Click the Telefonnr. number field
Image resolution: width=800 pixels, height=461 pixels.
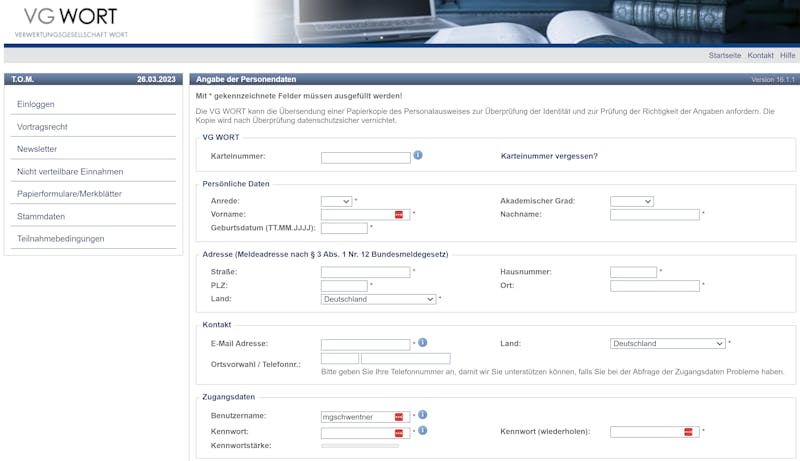click(x=406, y=358)
